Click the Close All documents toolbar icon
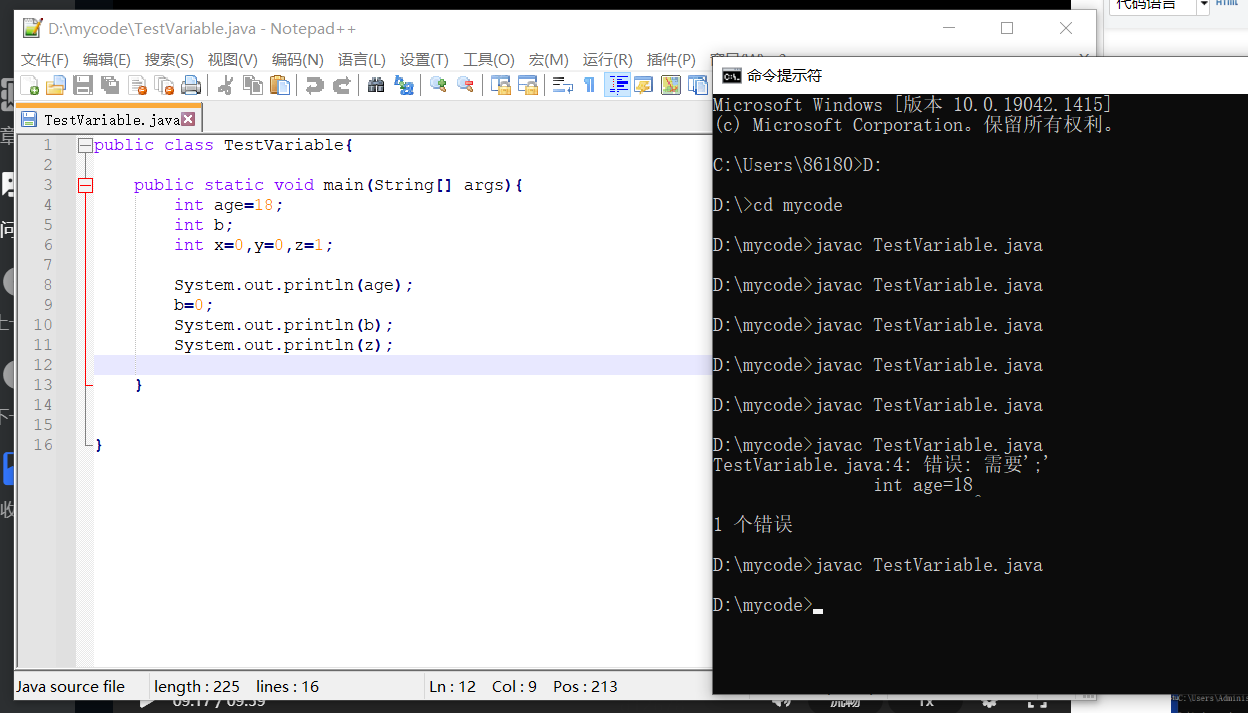Screen dimensions: 1248x713 tap(164, 85)
